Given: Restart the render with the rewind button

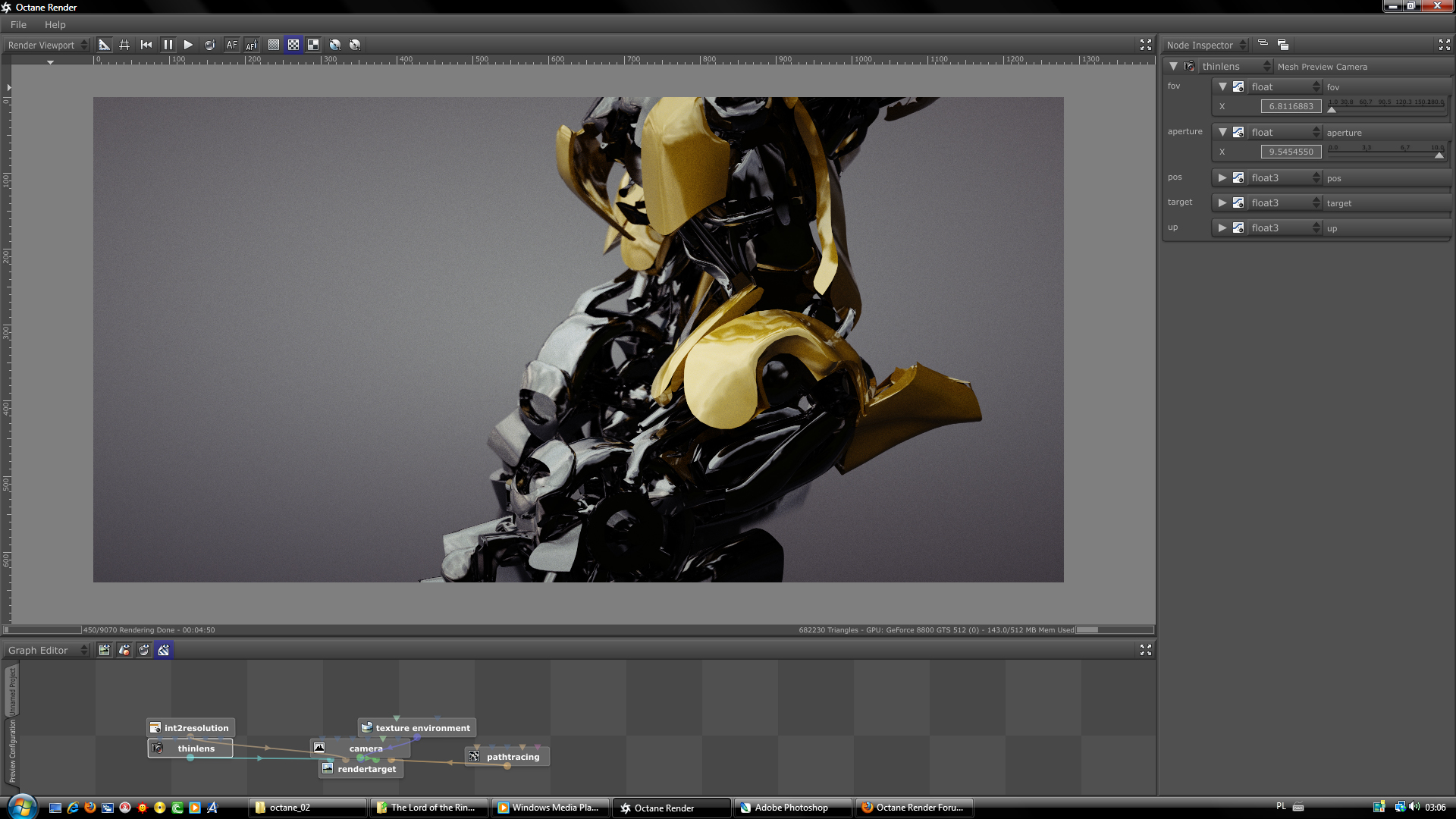Looking at the screenshot, I should click(x=146, y=45).
